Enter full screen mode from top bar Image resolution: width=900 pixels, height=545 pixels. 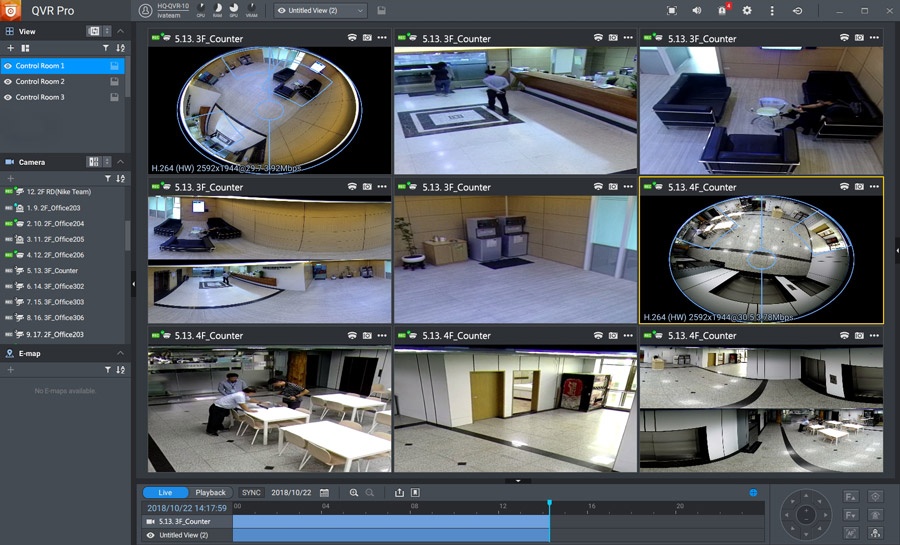pos(671,11)
